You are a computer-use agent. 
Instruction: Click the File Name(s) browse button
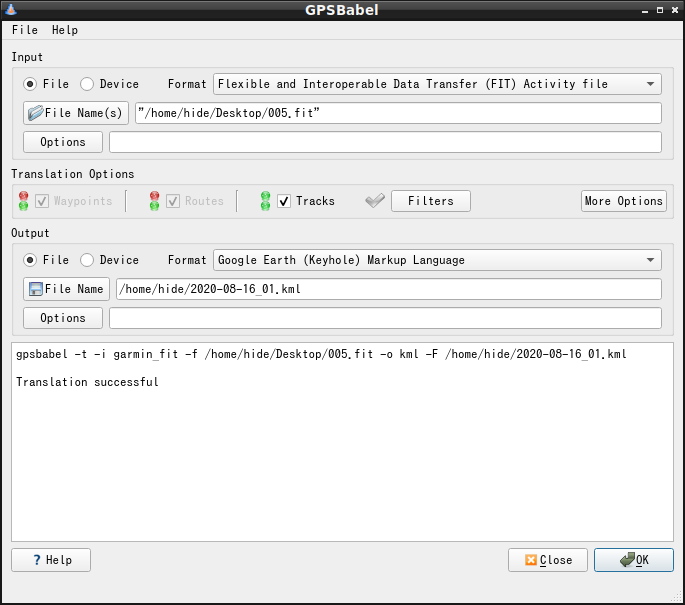click(76, 113)
